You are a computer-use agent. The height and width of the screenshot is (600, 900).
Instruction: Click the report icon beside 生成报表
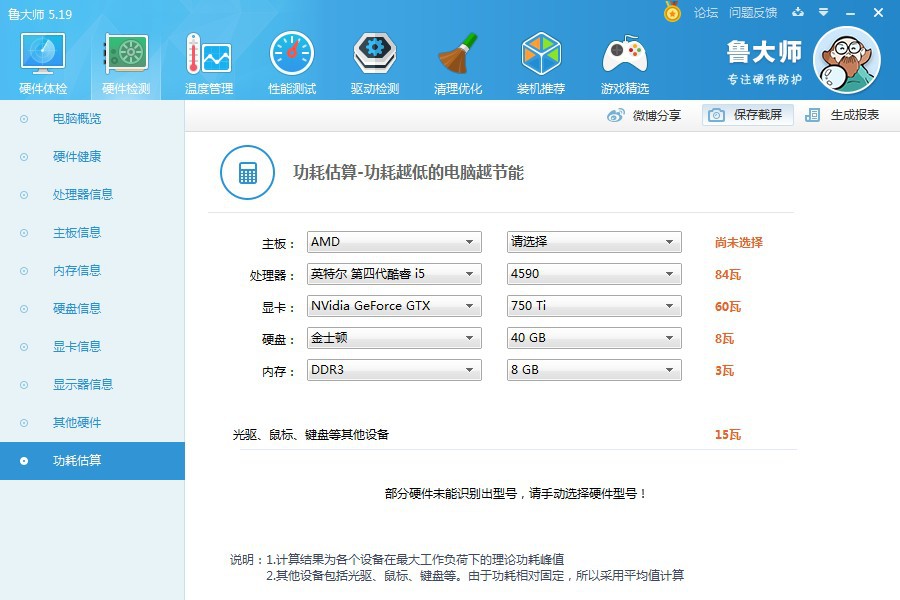click(x=812, y=115)
